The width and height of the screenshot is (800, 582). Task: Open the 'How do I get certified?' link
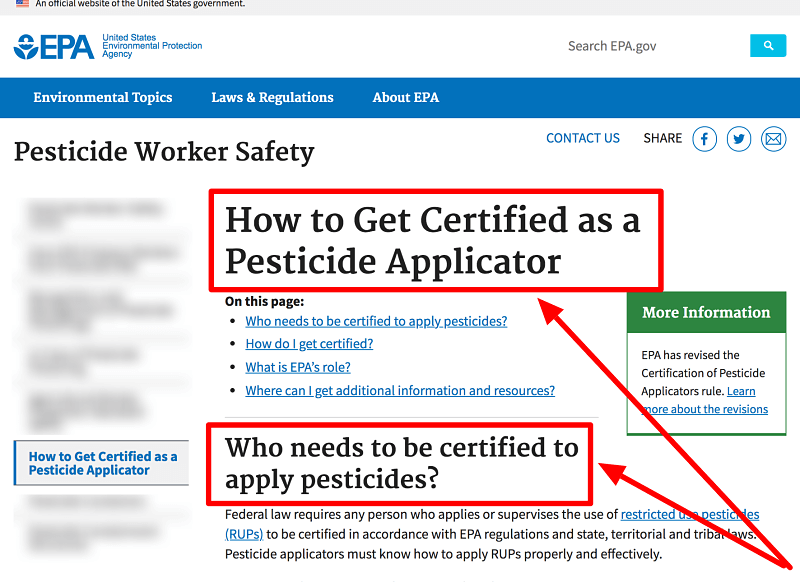pos(309,343)
